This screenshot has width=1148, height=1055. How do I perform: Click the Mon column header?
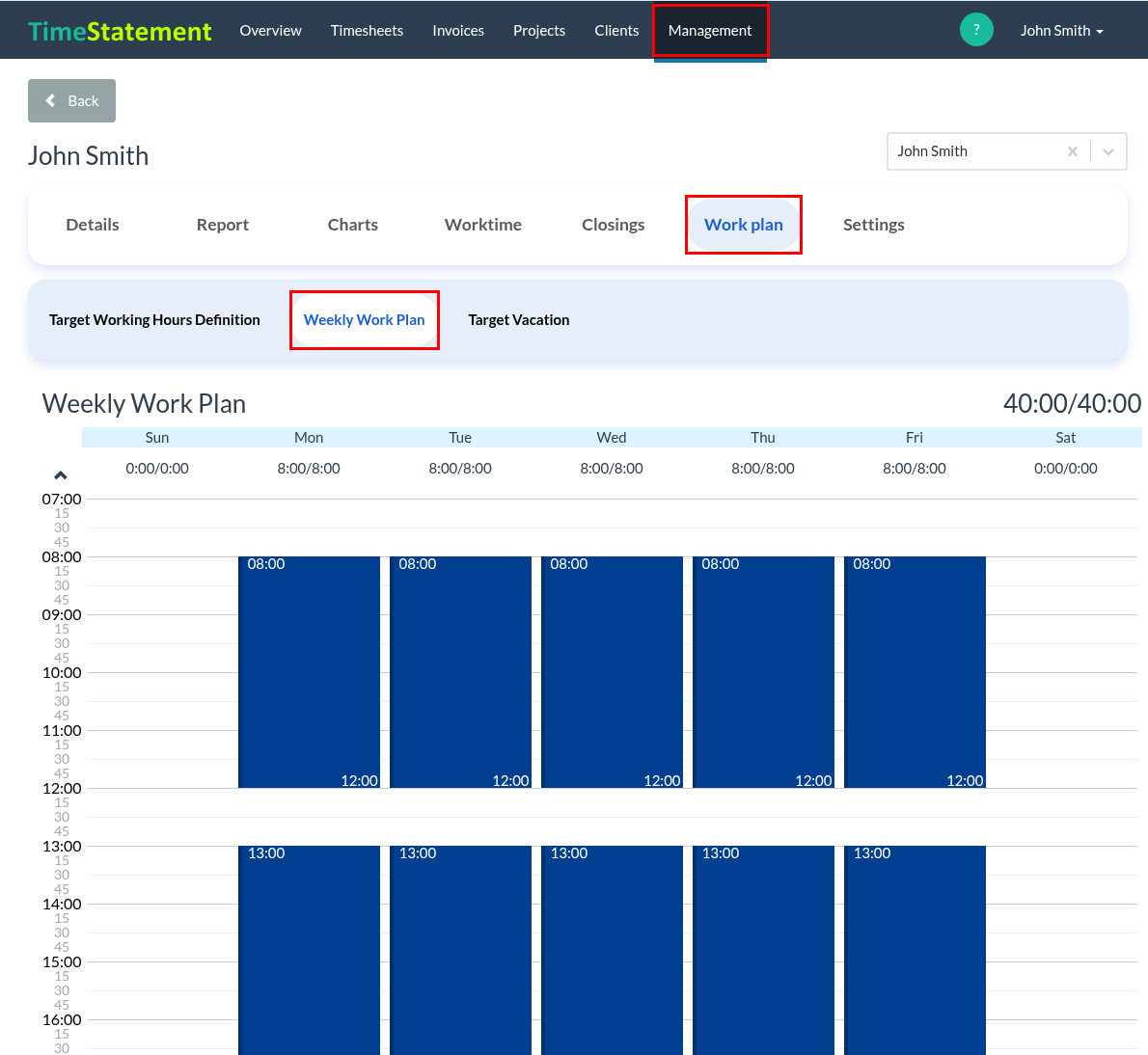pyautogui.click(x=309, y=438)
